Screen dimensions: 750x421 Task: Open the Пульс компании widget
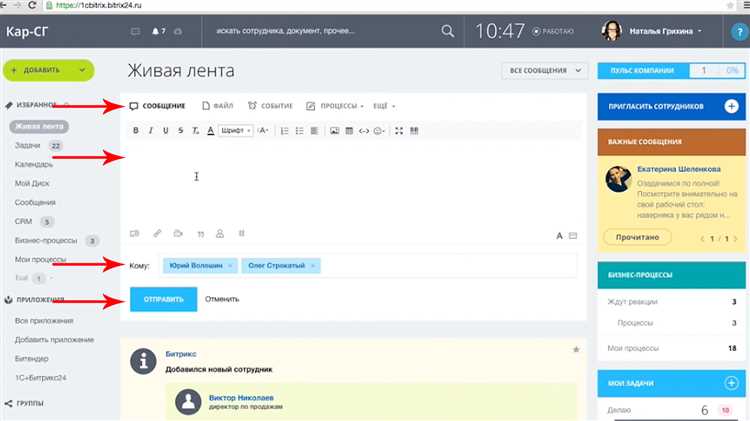click(671, 70)
